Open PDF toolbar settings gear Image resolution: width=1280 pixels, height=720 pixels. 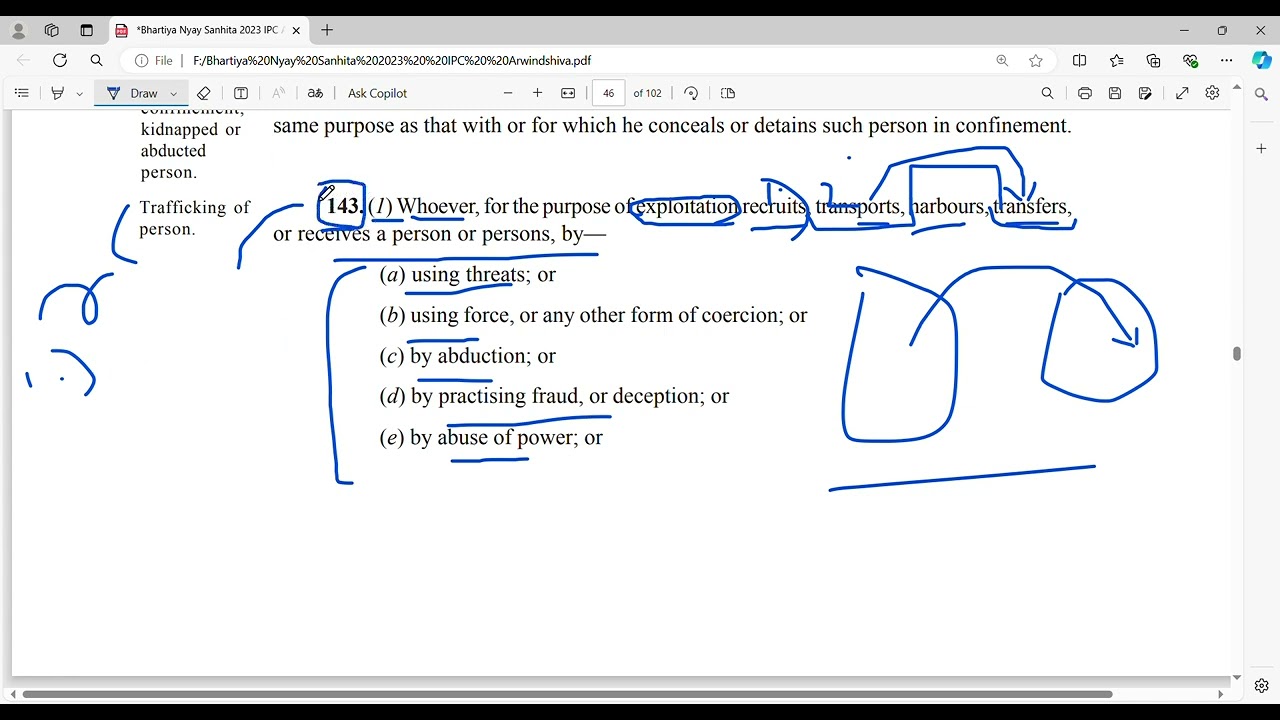(1212, 93)
